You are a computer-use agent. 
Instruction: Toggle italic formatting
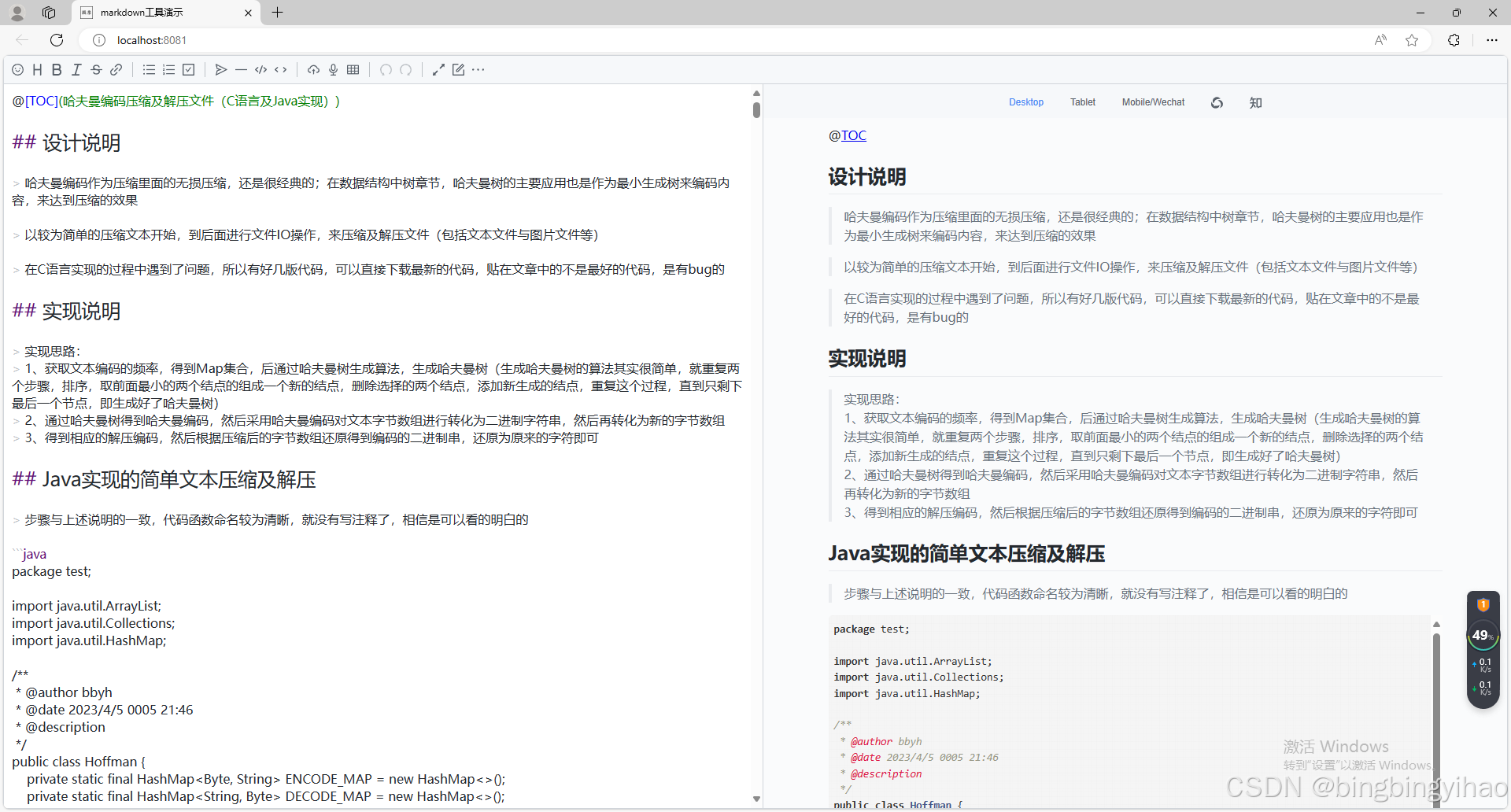(x=76, y=70)
